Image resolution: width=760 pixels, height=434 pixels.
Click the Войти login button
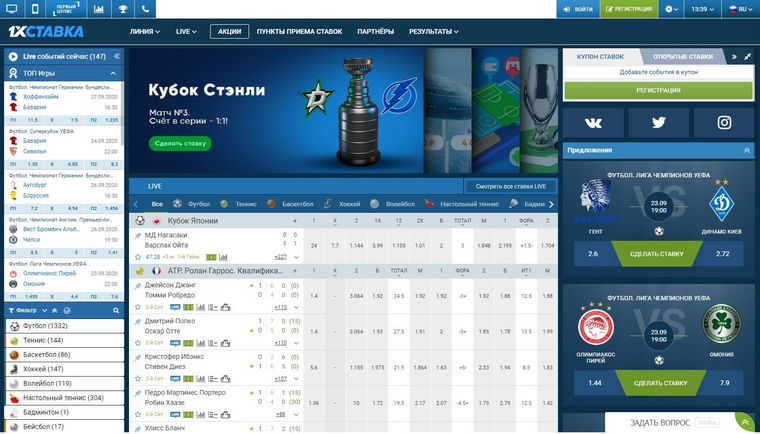point(578,9)
